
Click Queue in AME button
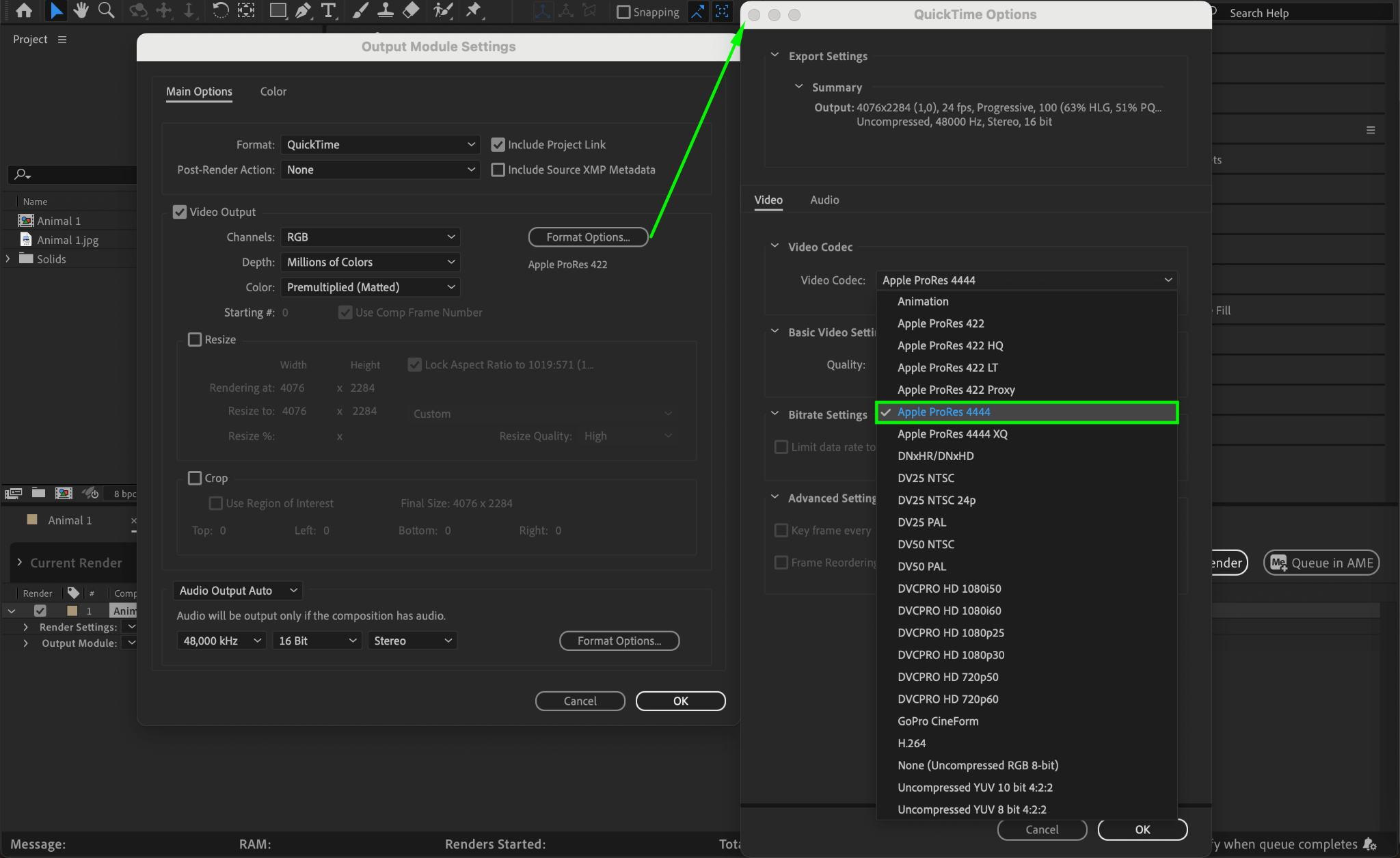pos(1321,563)
